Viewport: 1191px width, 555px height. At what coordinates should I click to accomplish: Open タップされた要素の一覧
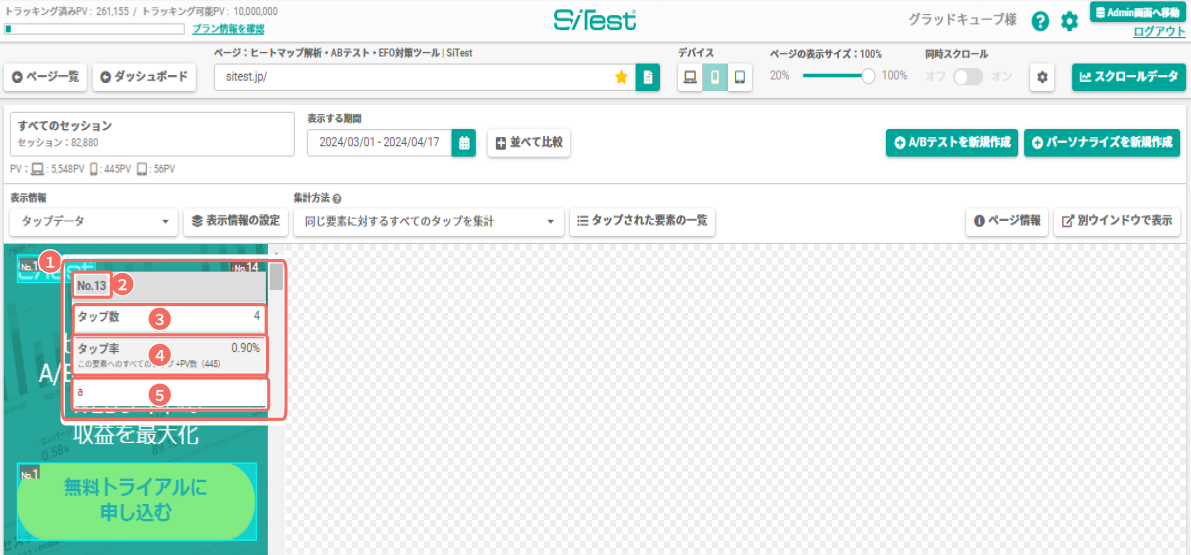coord(642,221)
